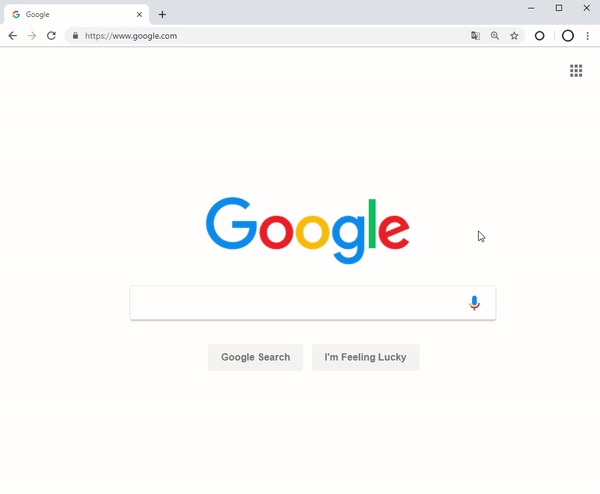Go back using the back arrow
The height and width of the screenshot is (494, 600).
13,36
